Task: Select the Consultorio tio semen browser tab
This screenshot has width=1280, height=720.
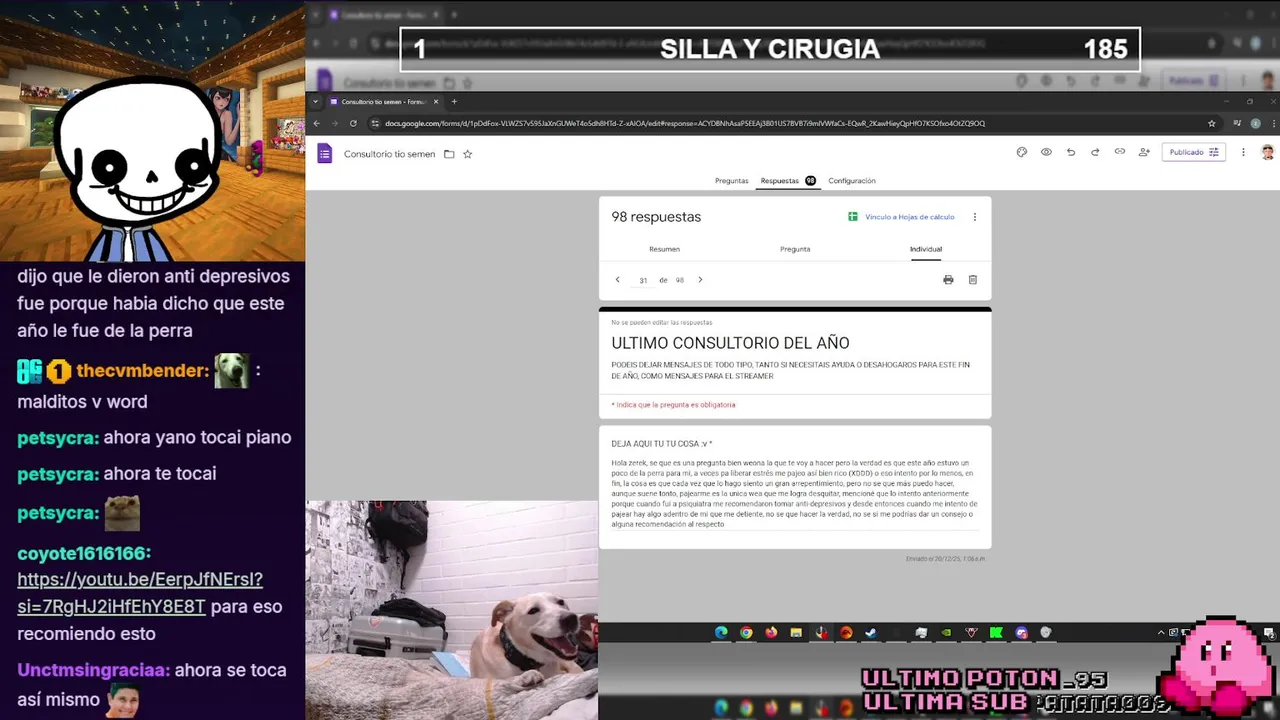Action: 384,101
